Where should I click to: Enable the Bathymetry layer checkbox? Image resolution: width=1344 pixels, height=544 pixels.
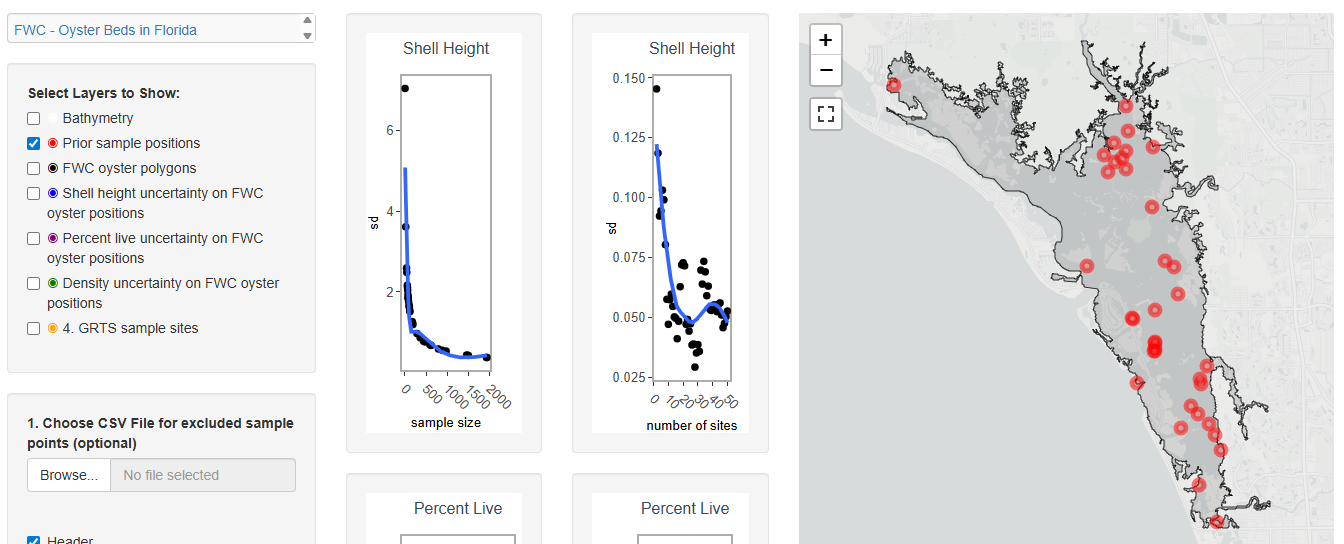[x=34, y=118]
